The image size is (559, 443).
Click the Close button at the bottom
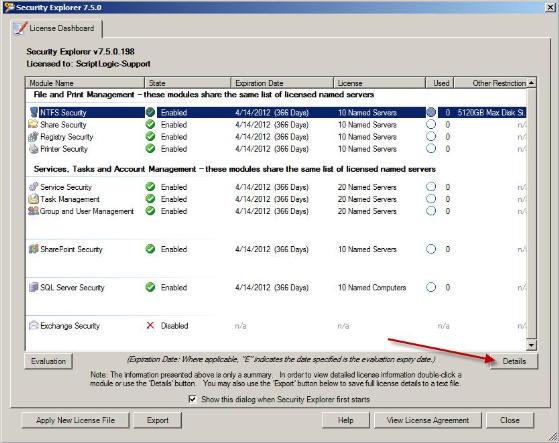click(x=510, y=420)
